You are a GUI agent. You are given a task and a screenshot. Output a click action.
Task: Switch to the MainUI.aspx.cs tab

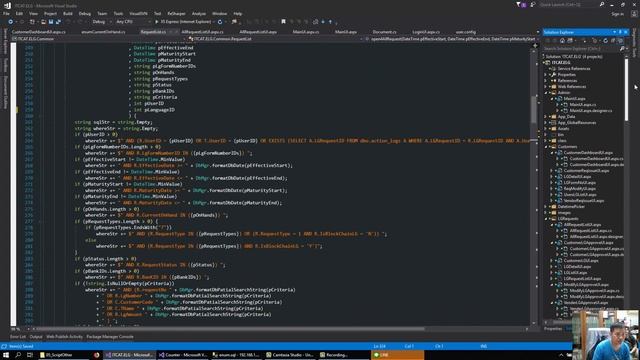306,32
